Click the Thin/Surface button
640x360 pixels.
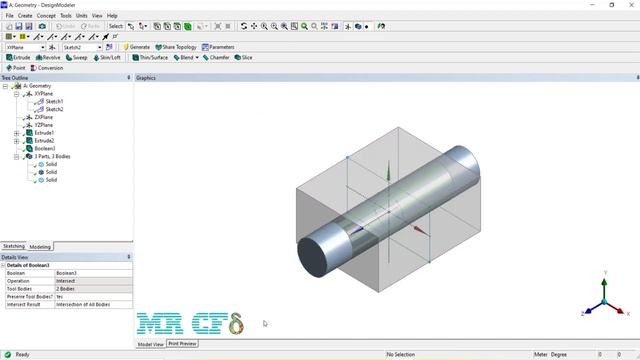pos(150,58)
